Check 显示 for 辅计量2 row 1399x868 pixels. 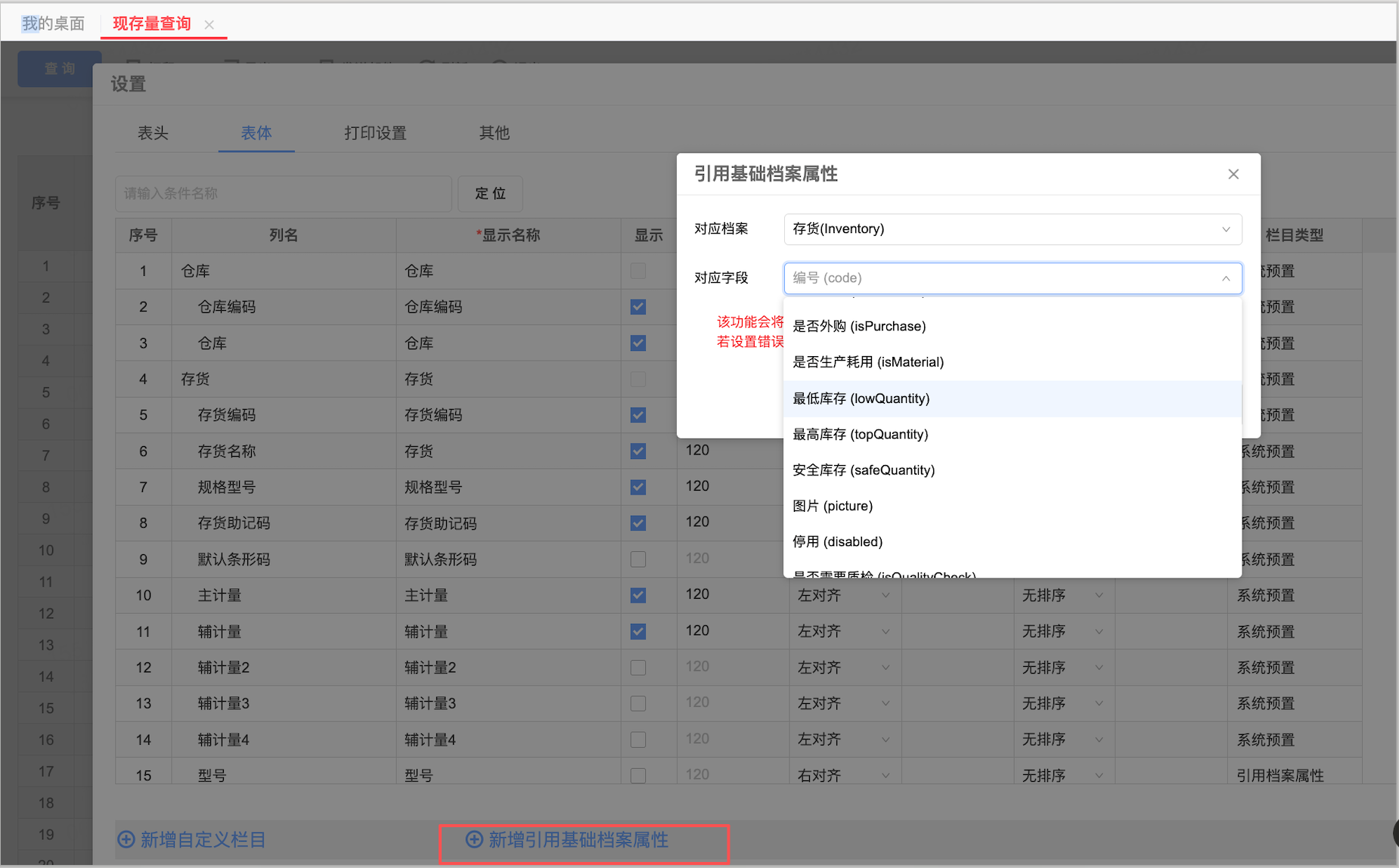(638, 668)
